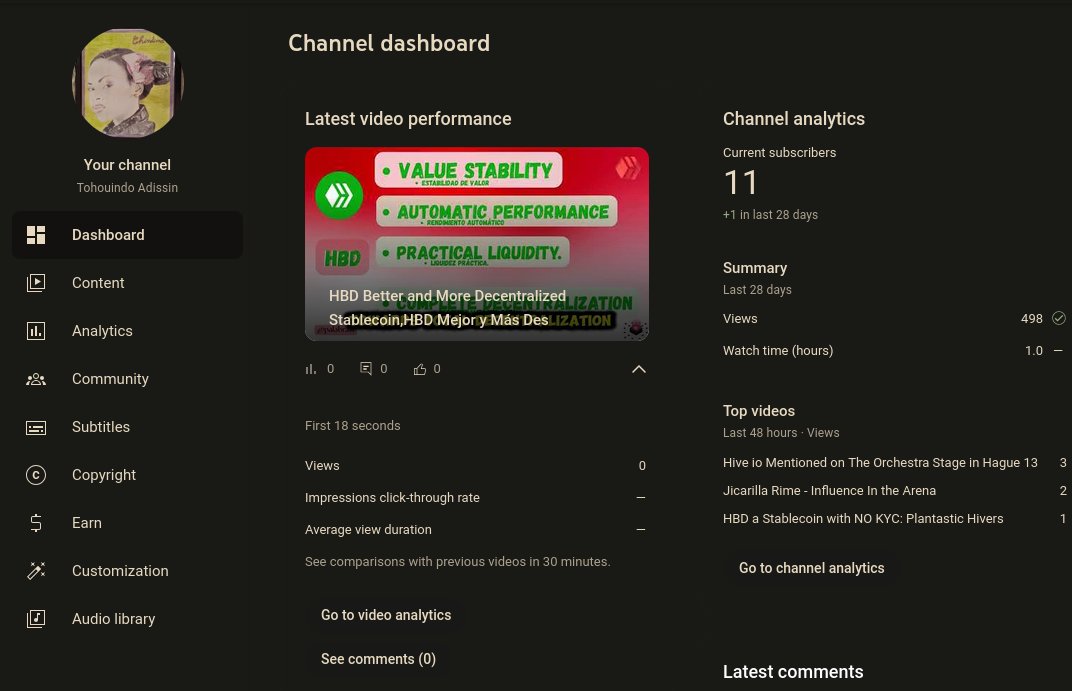
Task: Open the Earn menu label
Action: pyautogui.click(x=87, y=523)
